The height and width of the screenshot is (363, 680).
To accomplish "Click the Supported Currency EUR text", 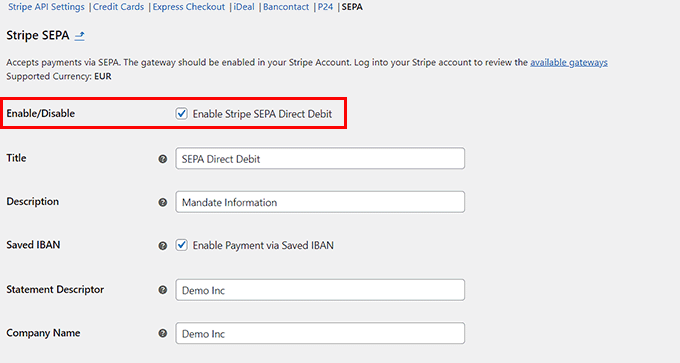I will [59, 76].
